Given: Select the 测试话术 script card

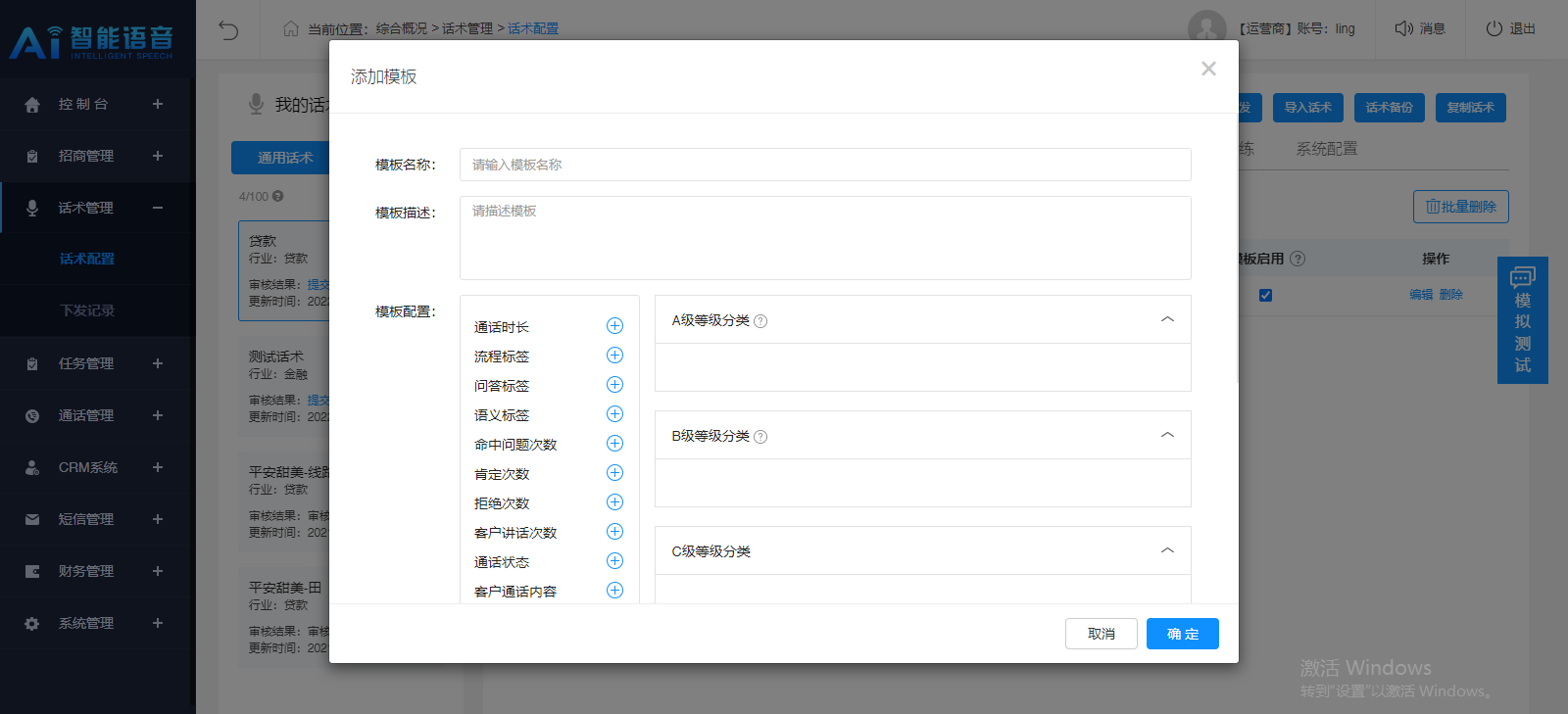Looking at the screenshot, I should coord(284,386).
